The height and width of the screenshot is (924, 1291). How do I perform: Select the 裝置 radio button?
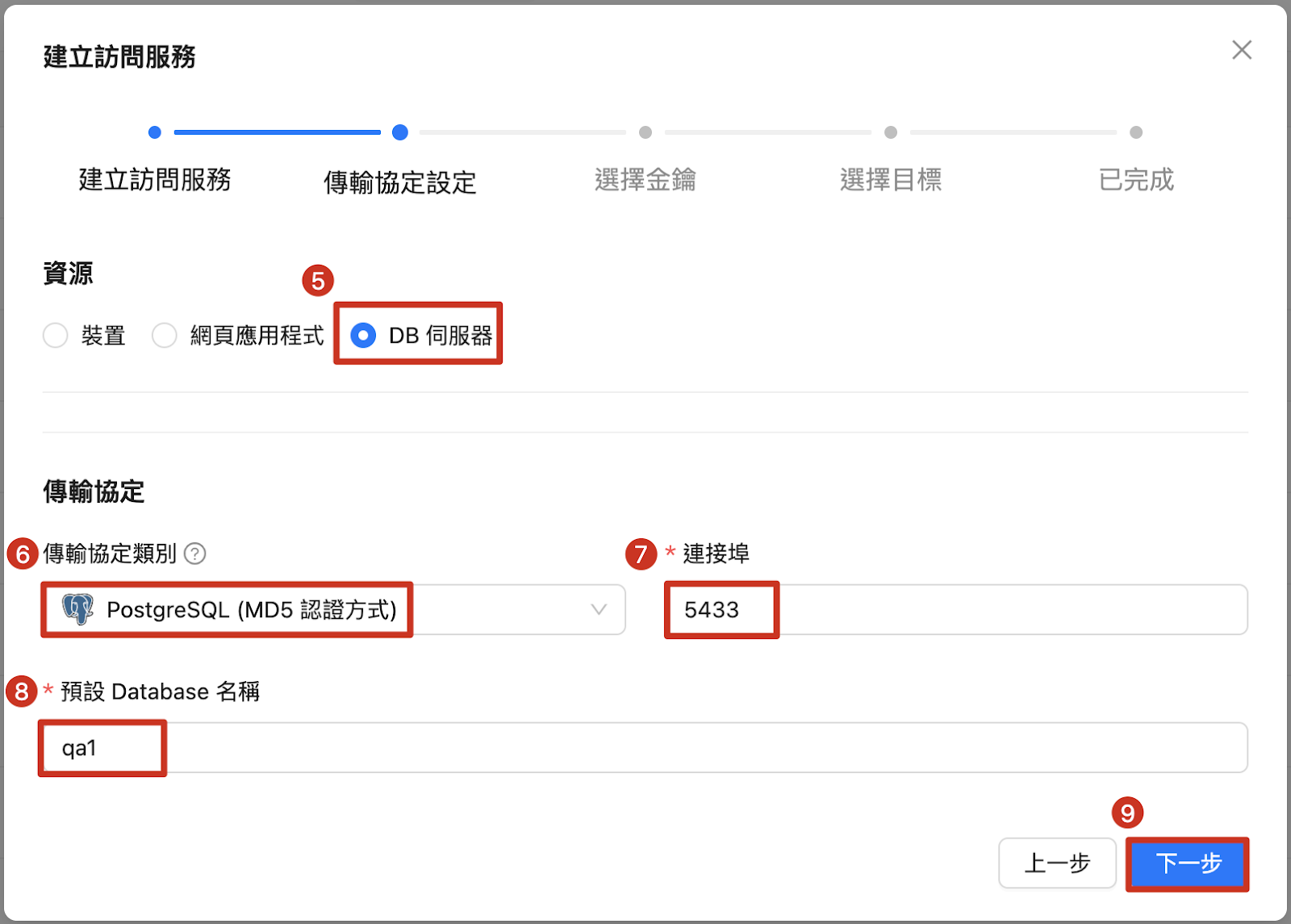(x=56, y=335)
